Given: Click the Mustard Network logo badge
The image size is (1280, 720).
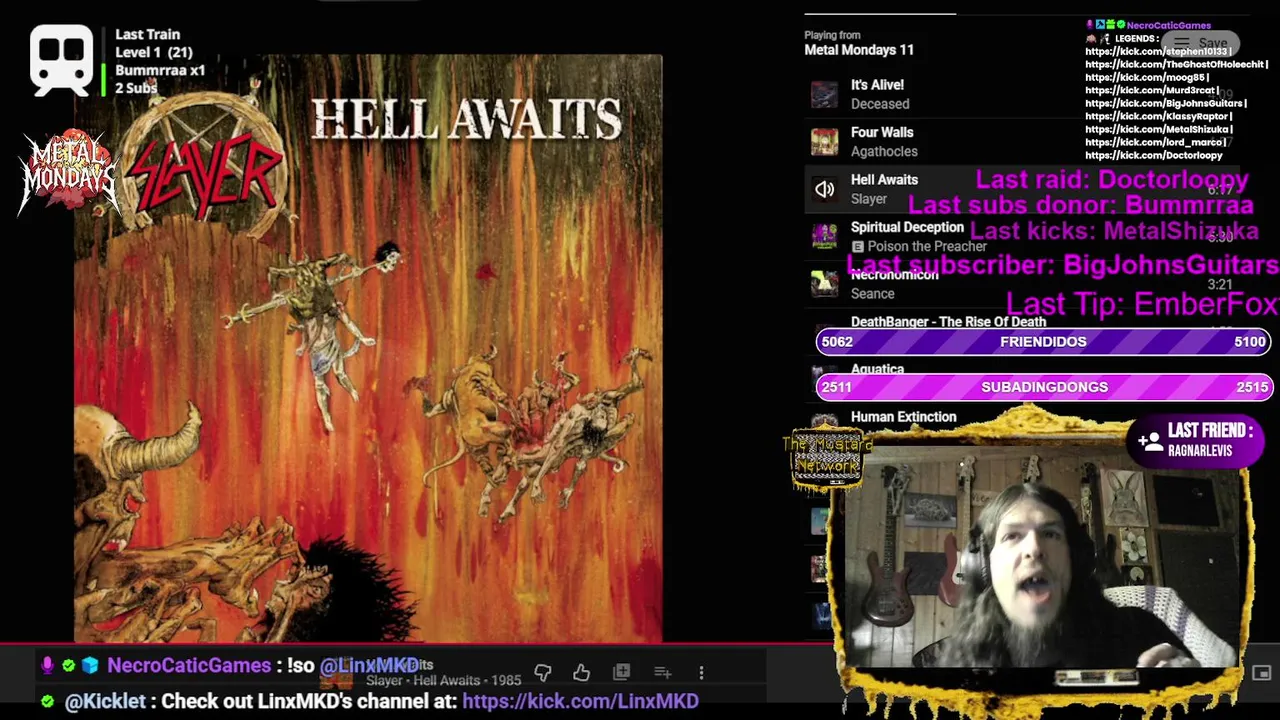Looking at the screenshot, I should 826,459.
